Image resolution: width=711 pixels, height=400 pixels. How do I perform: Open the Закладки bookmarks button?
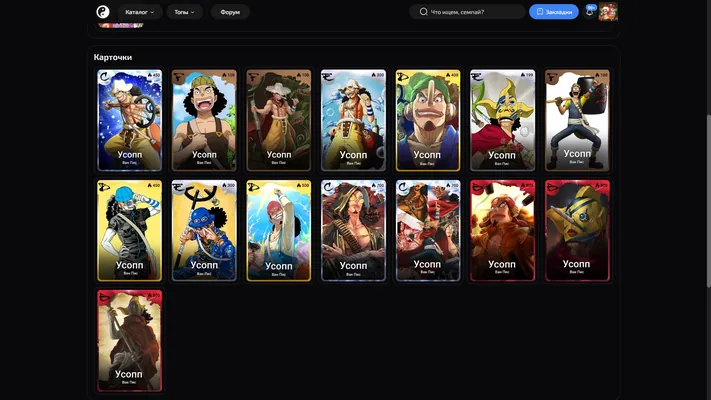tap(554, 12)
